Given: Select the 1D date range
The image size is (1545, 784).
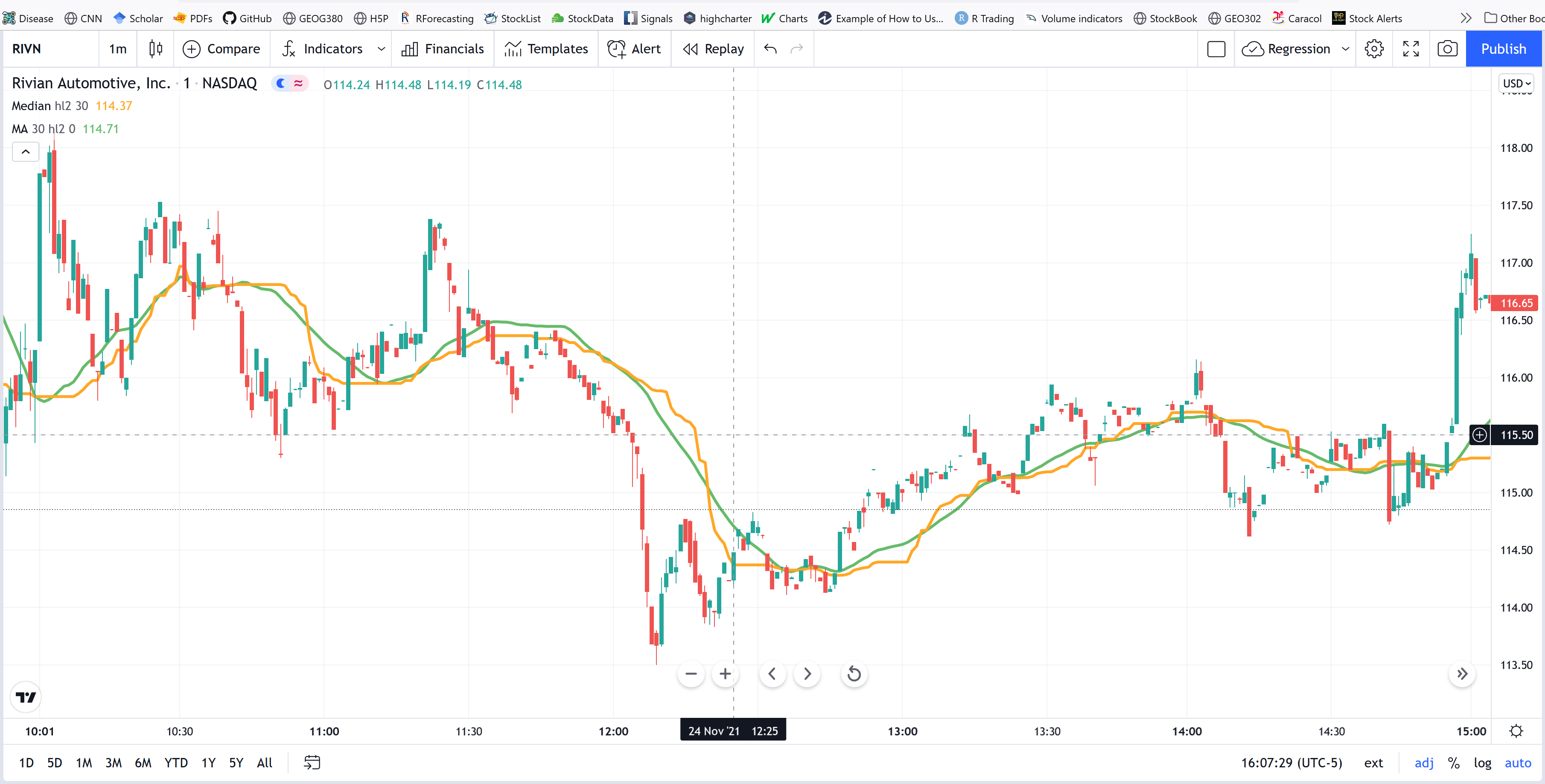Looking at the screenshot, I should point(26,762).
